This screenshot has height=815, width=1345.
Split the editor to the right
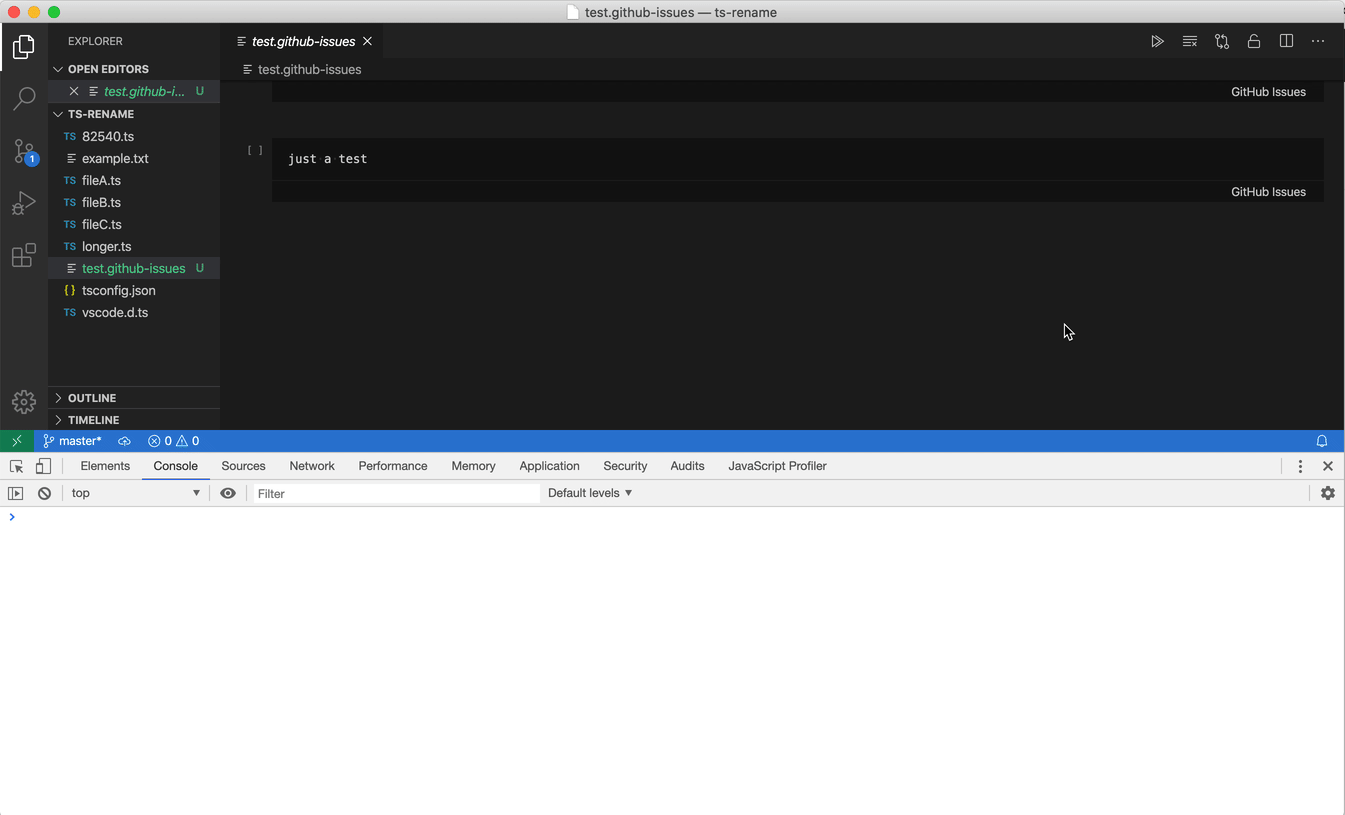click(x=1286, y=41)
